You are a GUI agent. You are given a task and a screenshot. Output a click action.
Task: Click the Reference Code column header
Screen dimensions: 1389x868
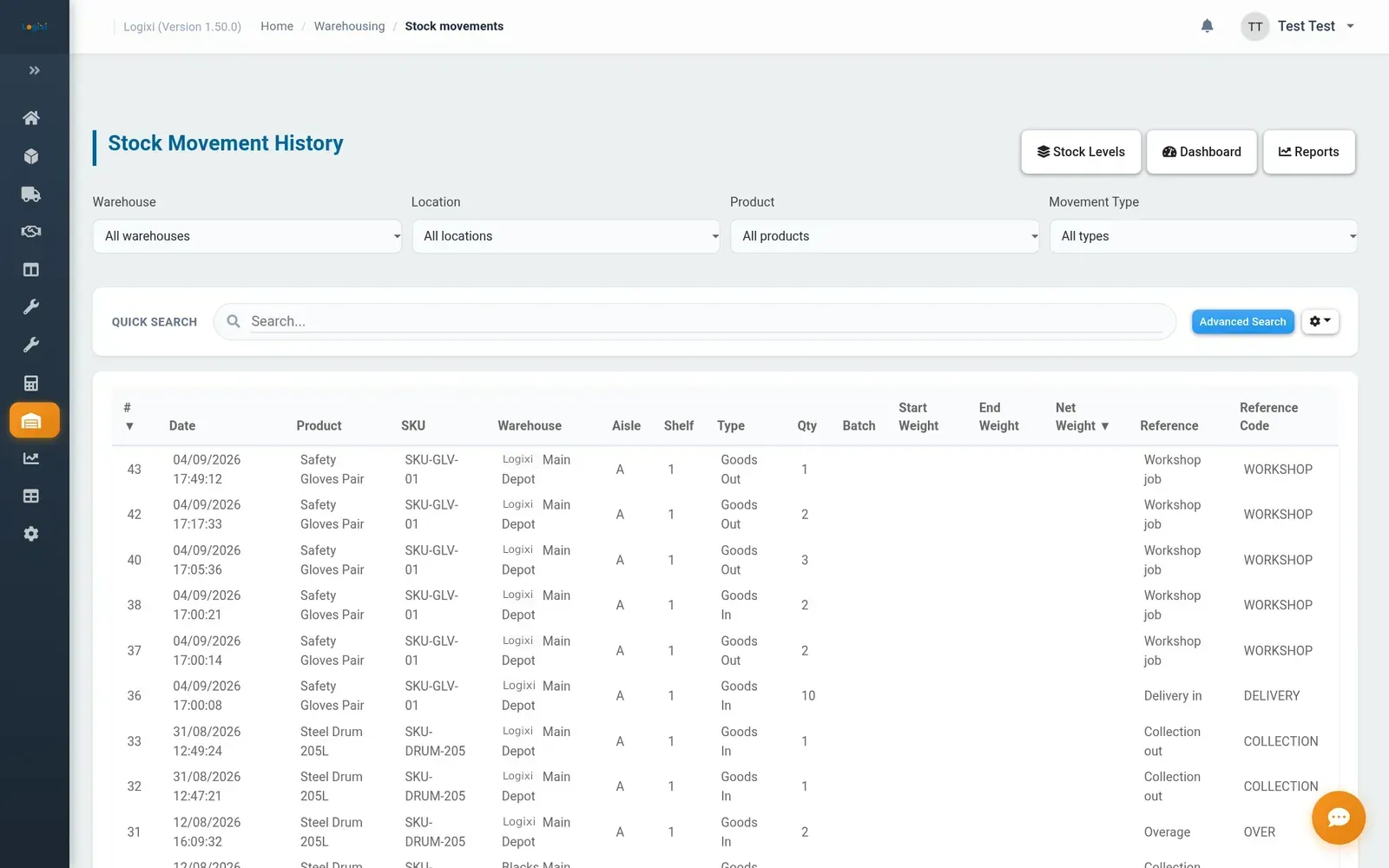point(1268,417)
